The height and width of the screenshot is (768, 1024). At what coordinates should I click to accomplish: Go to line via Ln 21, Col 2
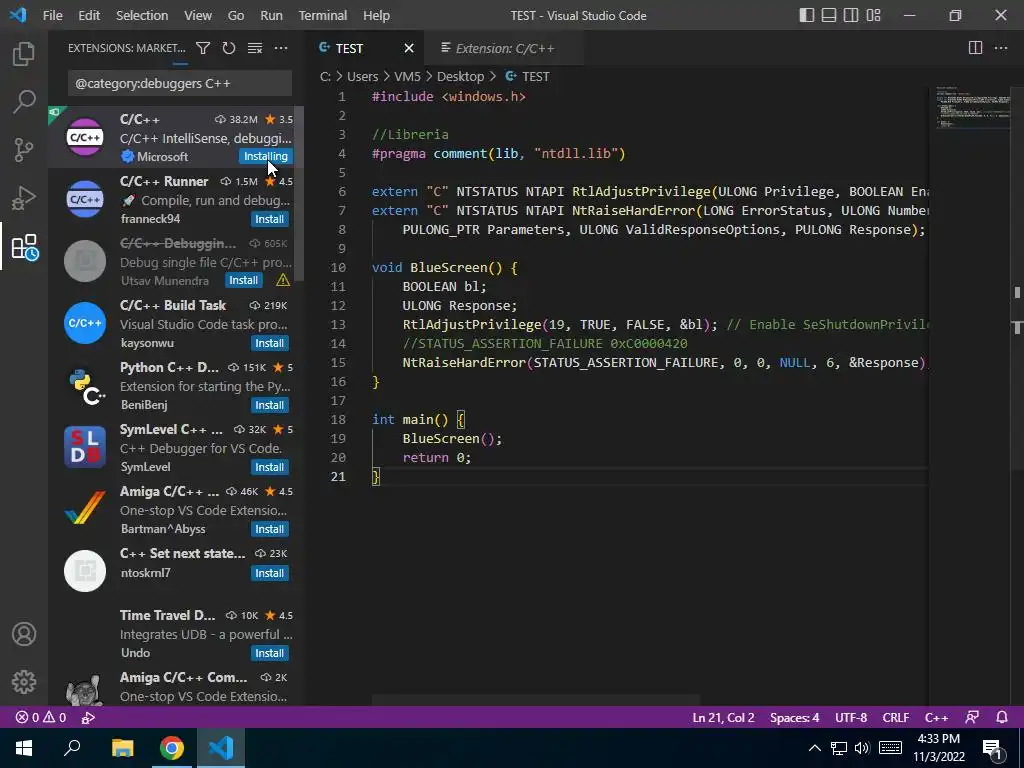pos(723,717)
